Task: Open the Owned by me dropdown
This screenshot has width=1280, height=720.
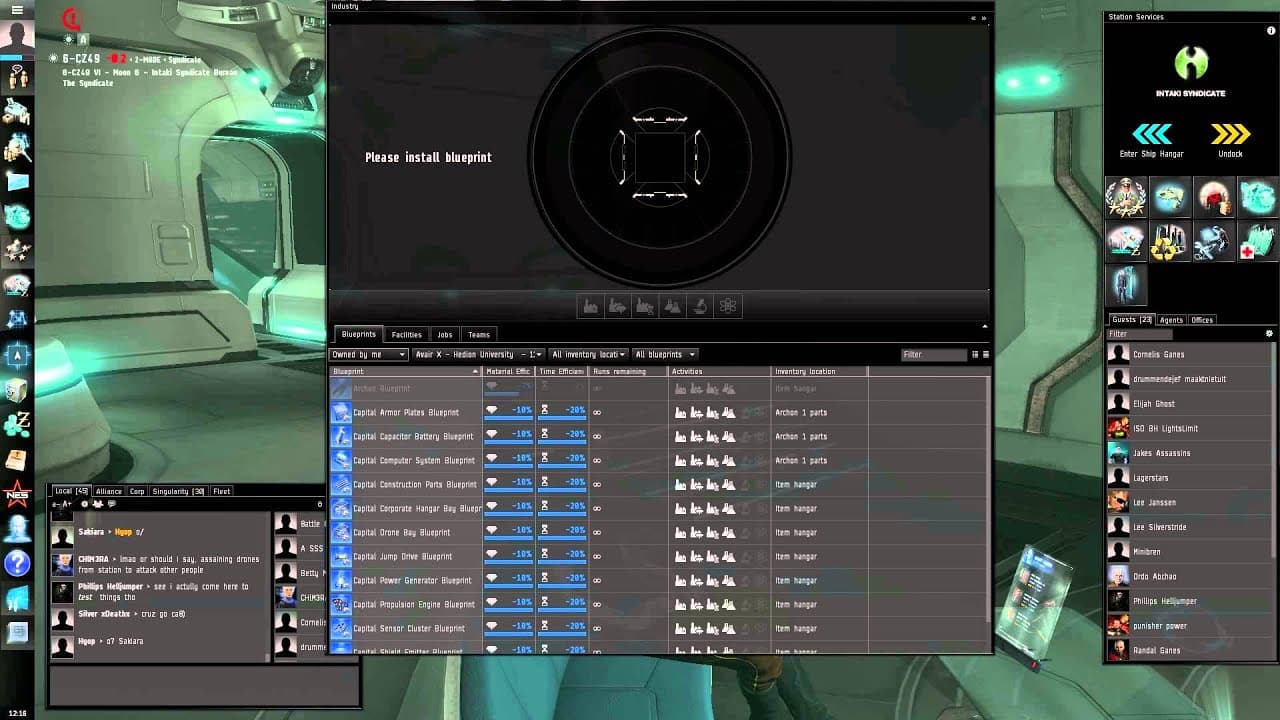Action: pos(369,355)
